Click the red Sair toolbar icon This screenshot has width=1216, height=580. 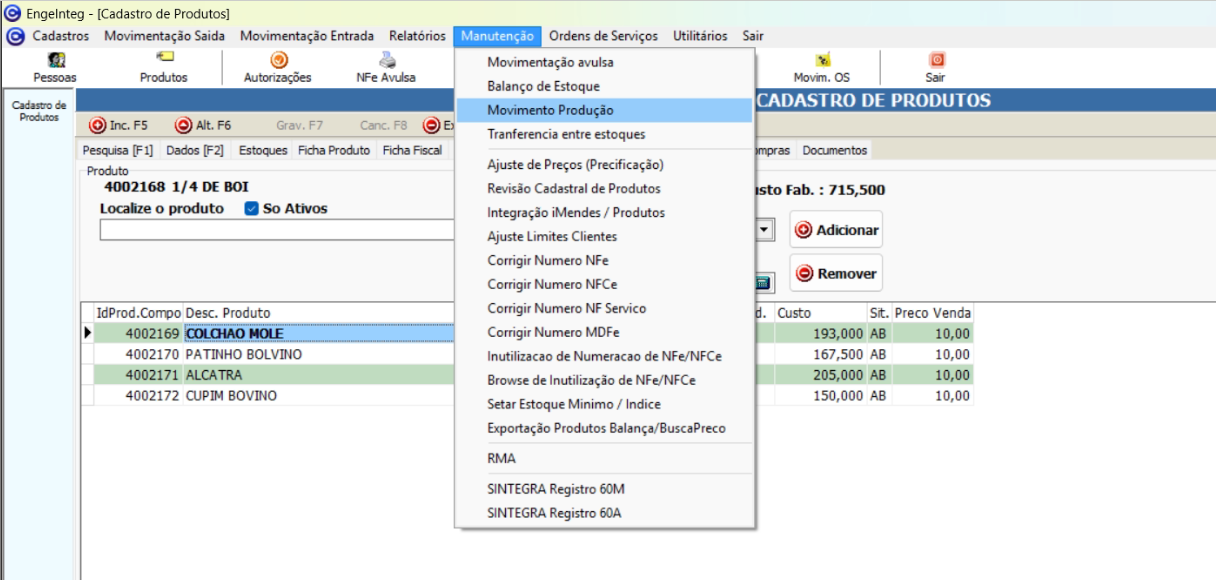pyautogui.click(x=936, y=61)
